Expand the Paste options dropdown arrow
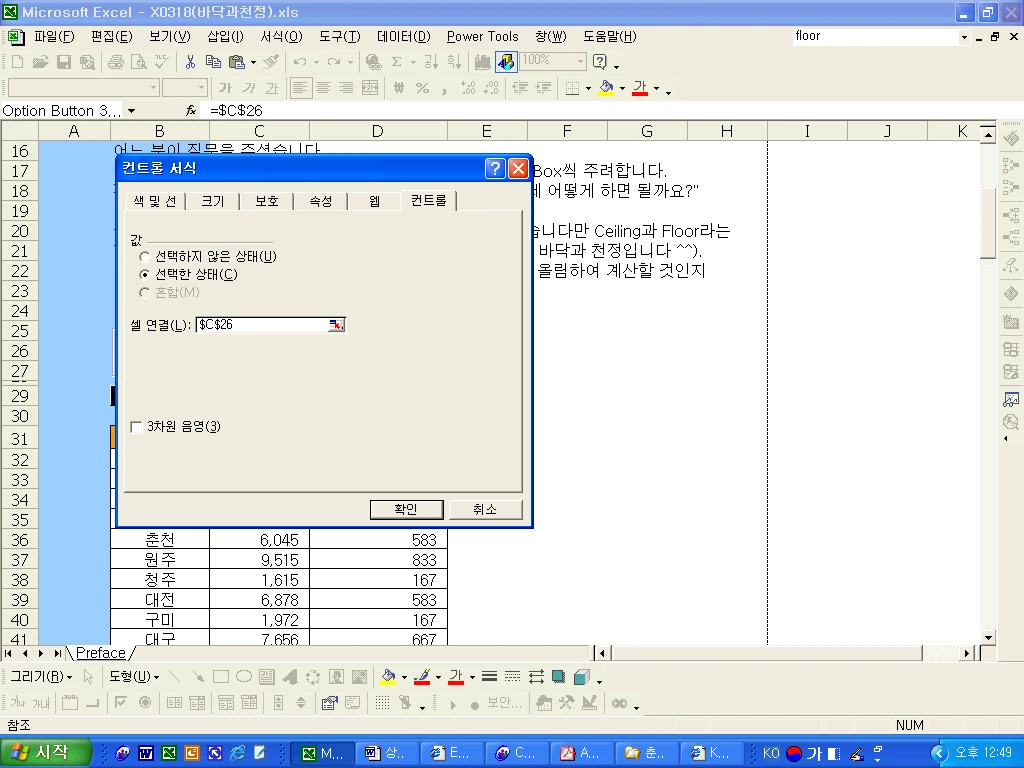Screen dimensions: 1024x768 coord(253,63)
